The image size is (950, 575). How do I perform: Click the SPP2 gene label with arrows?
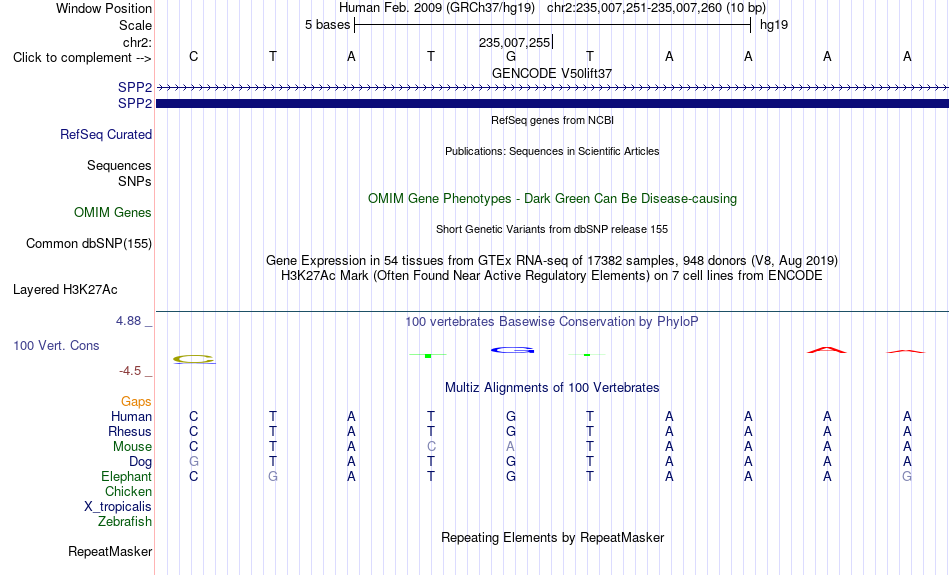[x=135, y=87]
